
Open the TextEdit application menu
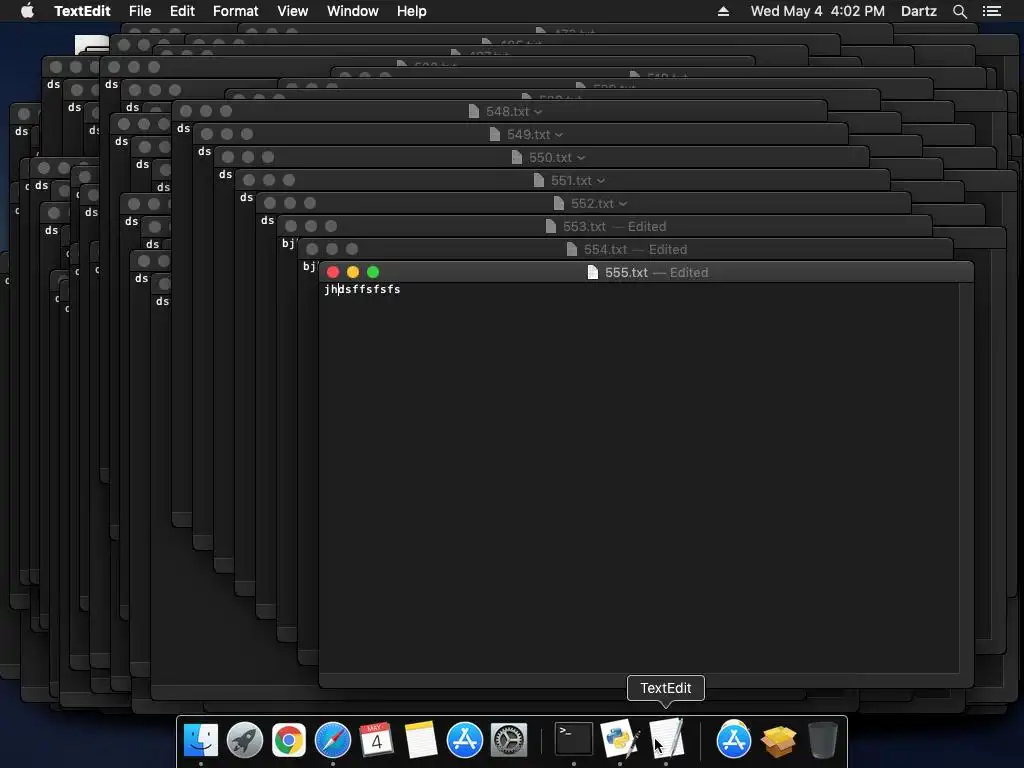pos(82,11)
